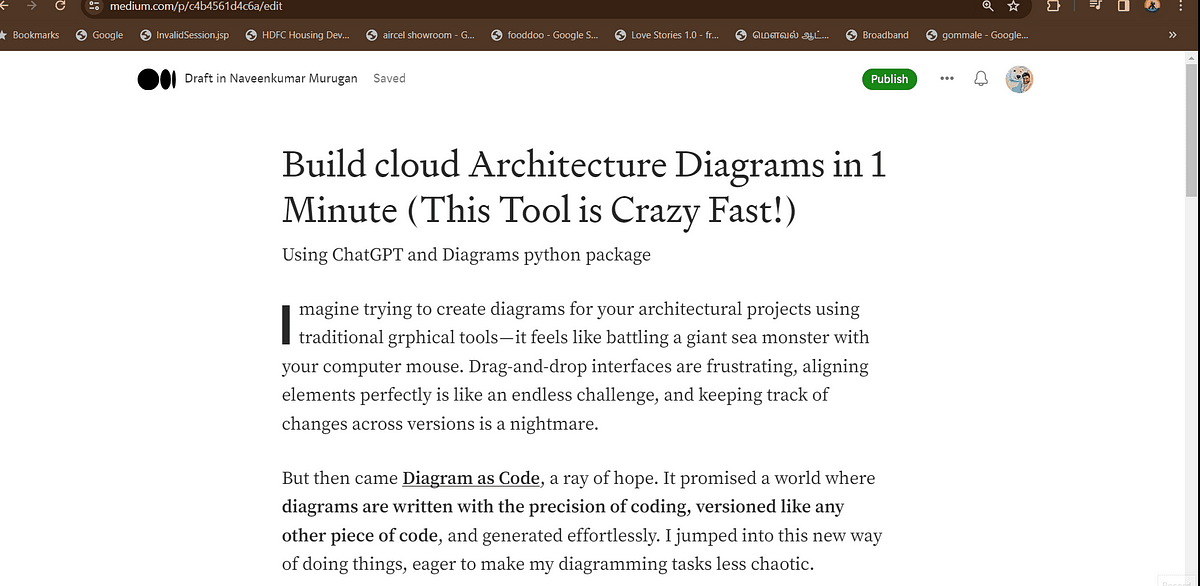Click the site info icon beside the URL
This screenshot has width=1200, height=586.
[94, 6]
